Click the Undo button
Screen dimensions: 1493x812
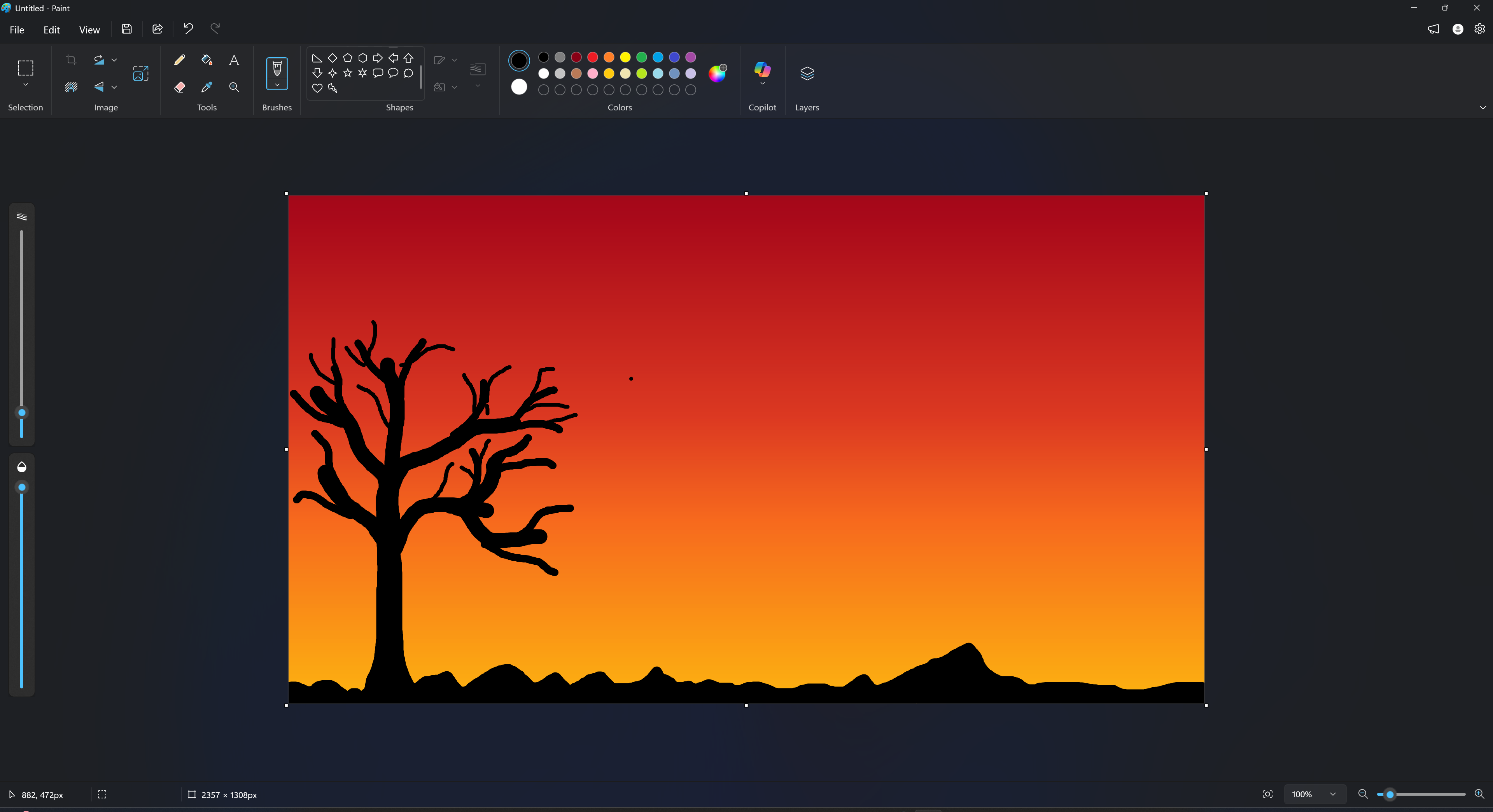188,28
